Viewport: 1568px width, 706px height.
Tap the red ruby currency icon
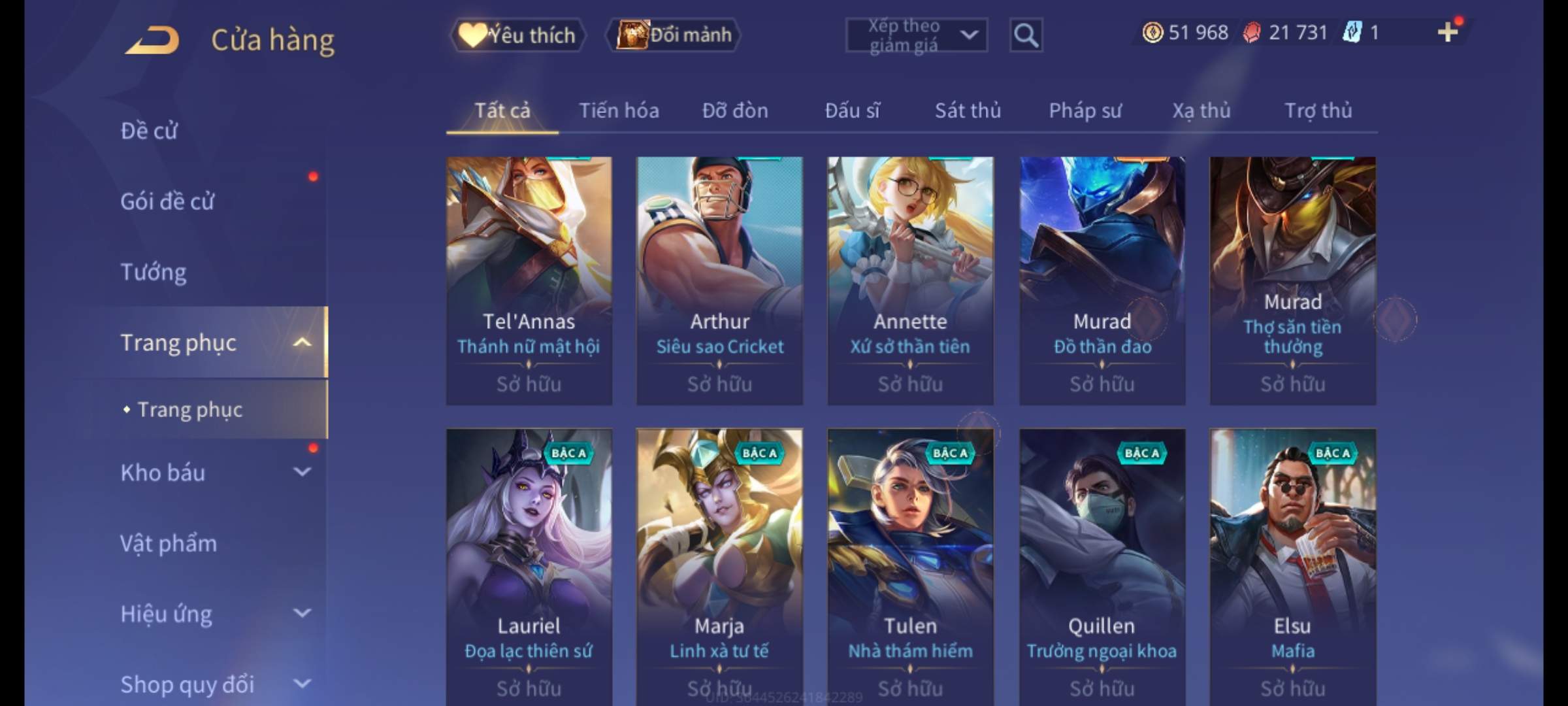pyautogui.click(x=1252, y=32)
